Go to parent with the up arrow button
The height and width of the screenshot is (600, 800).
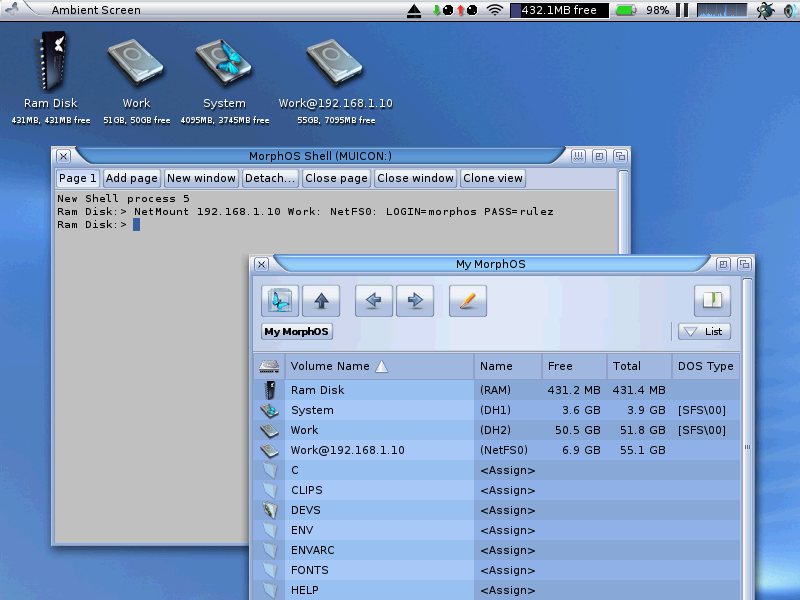321,301
